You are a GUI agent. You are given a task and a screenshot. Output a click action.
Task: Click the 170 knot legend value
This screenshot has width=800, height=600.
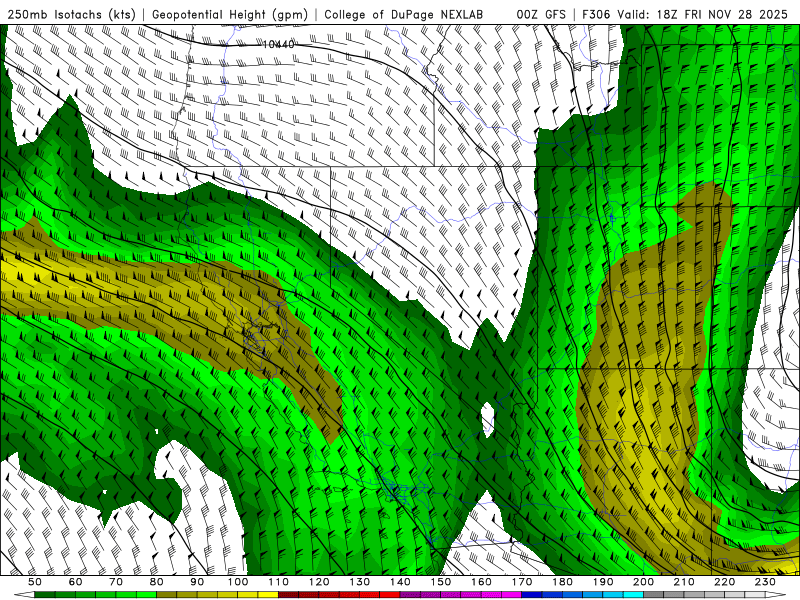coord(522,582)
